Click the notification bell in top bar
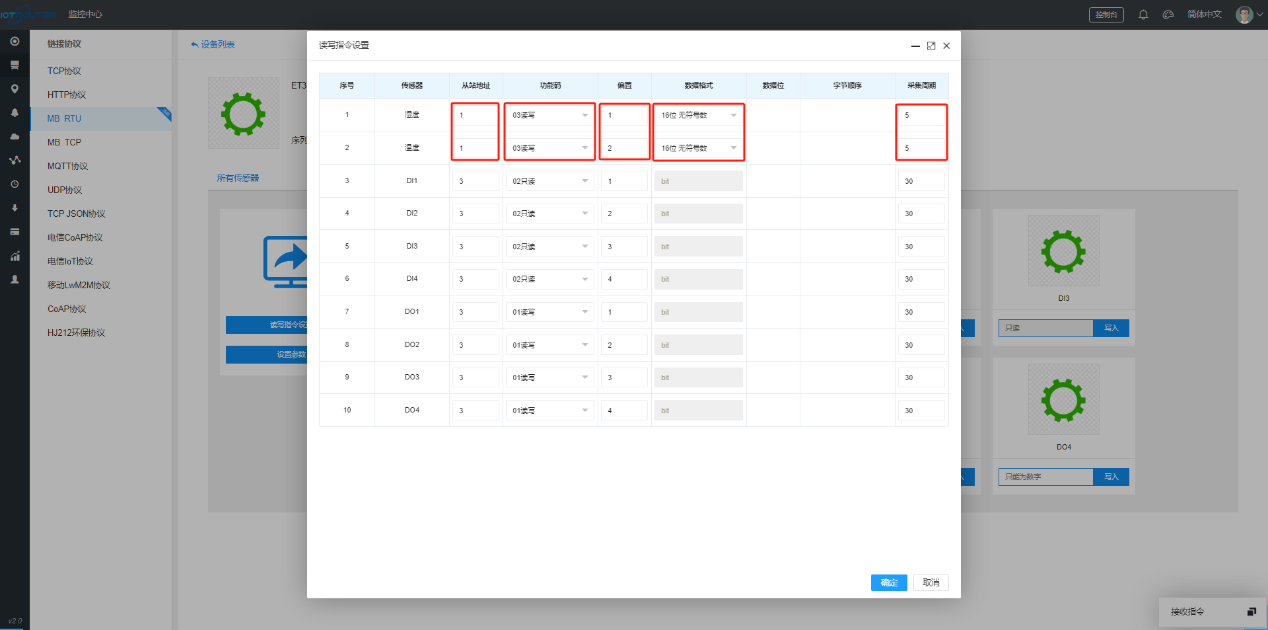Screen dimensions: 1268x630 pos(1143,14)
